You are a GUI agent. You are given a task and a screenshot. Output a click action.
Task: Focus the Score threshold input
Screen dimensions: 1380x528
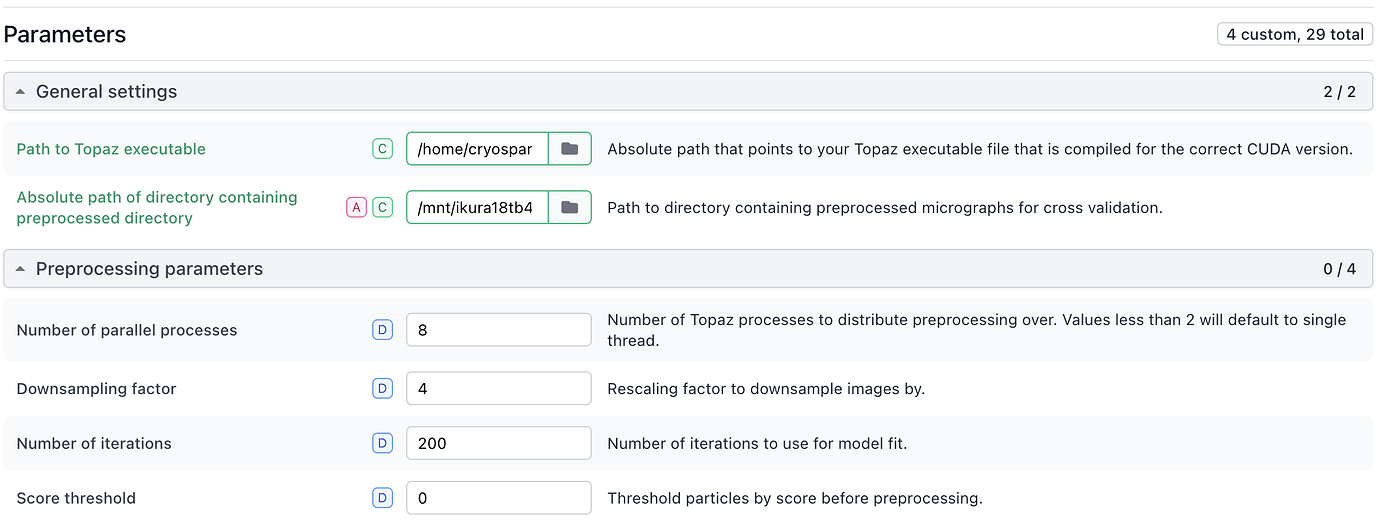coord(499,498)
